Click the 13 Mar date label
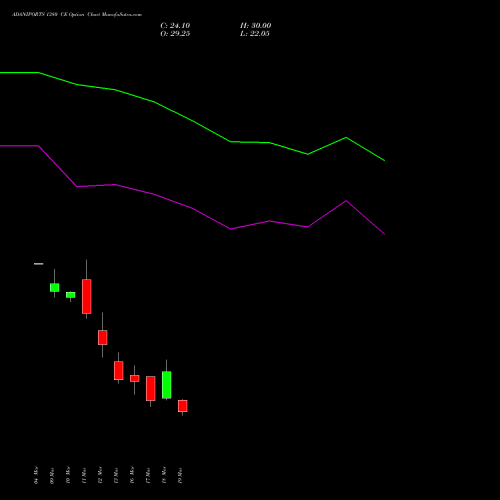The width and height of the screenshot is (500, 500). [116, 475]
